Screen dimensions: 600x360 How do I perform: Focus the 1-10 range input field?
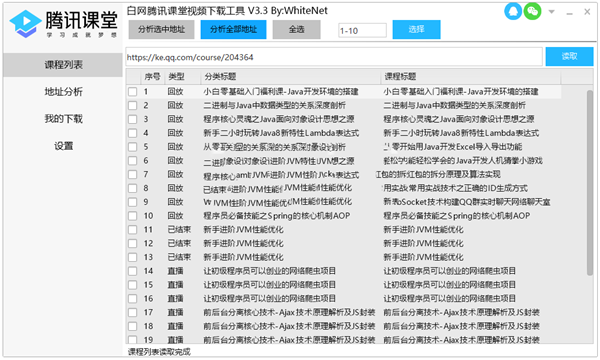point(362,31)
